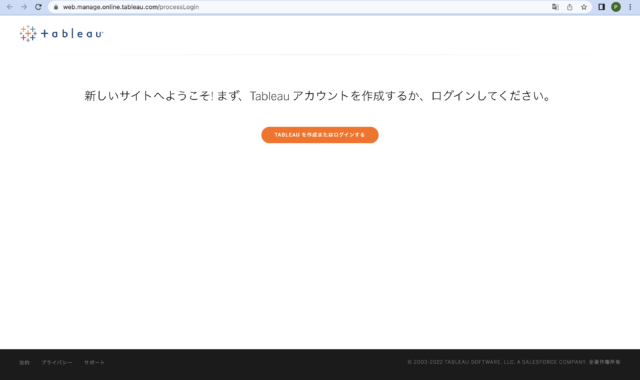Viewport: 640px width, 380px height.
Task: Click the browser back arrow
Action: (9, 7)
